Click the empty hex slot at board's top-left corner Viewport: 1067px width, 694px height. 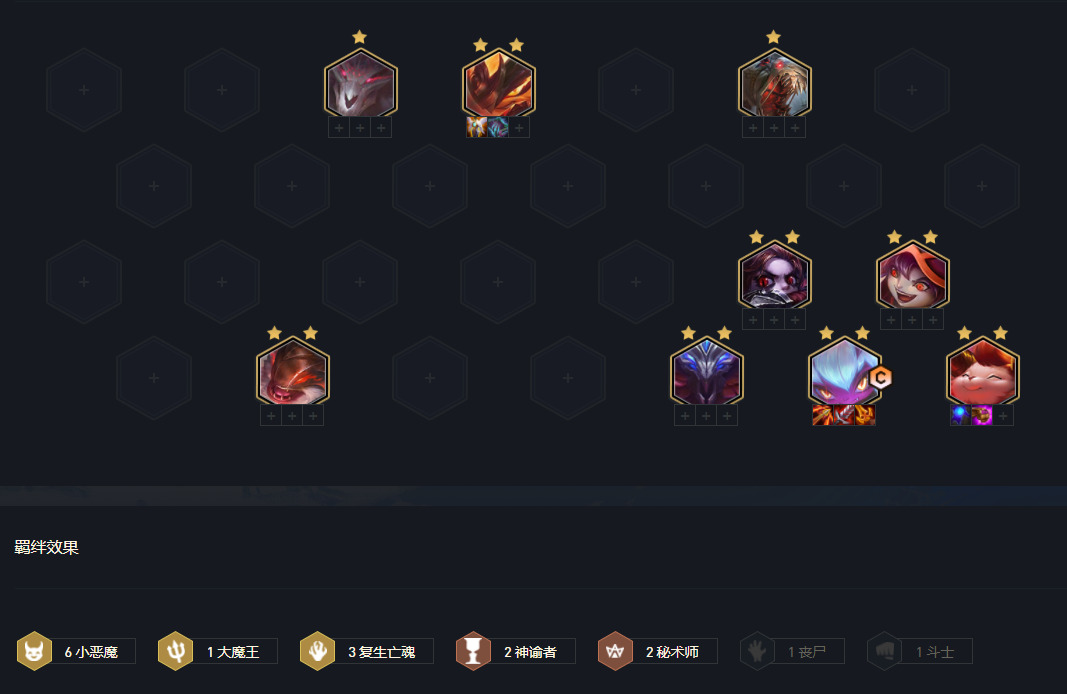(84, 90)
